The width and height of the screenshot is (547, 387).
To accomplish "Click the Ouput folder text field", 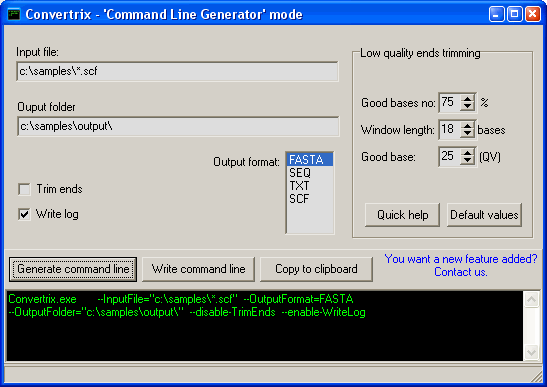I will pos(178,126).
